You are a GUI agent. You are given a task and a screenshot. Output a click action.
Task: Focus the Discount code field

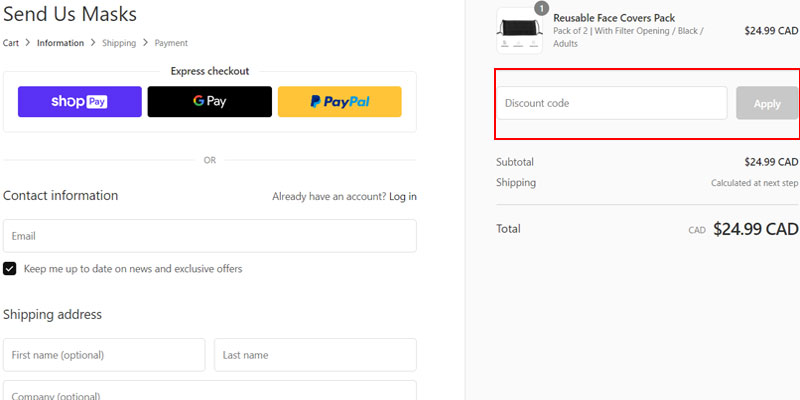(612, 103)
